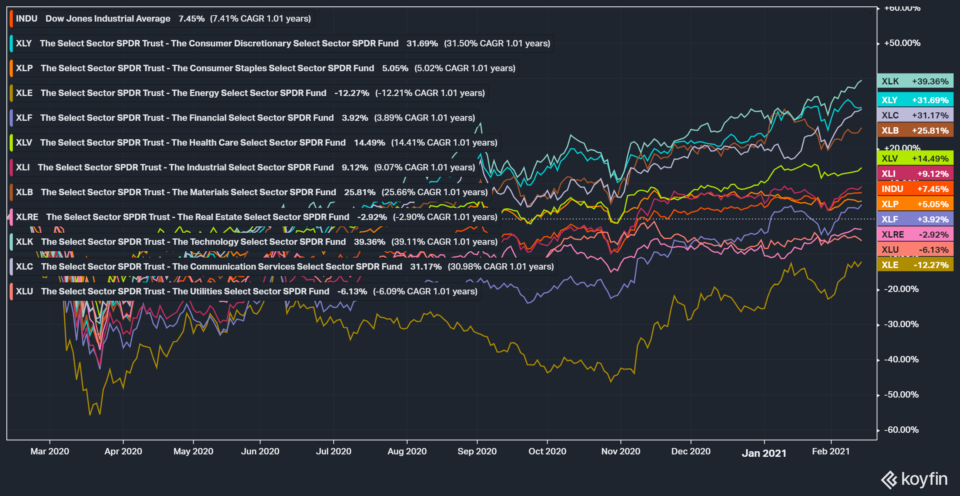Click the Jul 2020 date label

tap(334, 451)
